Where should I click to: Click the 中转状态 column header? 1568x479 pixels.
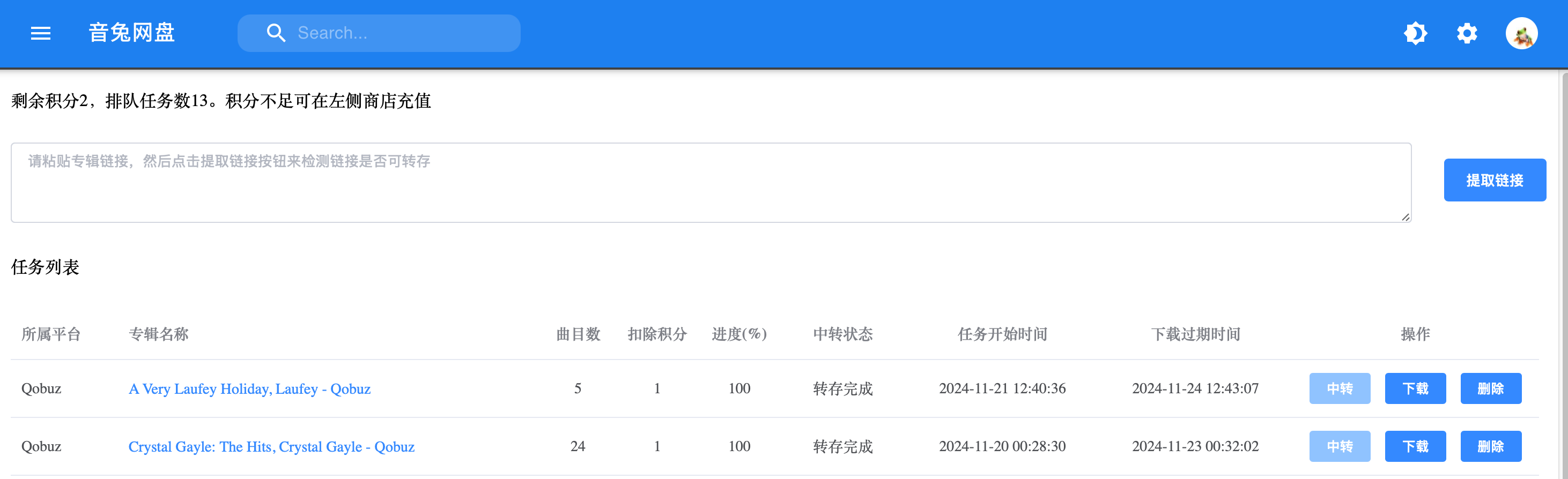(x=843, y=334)
